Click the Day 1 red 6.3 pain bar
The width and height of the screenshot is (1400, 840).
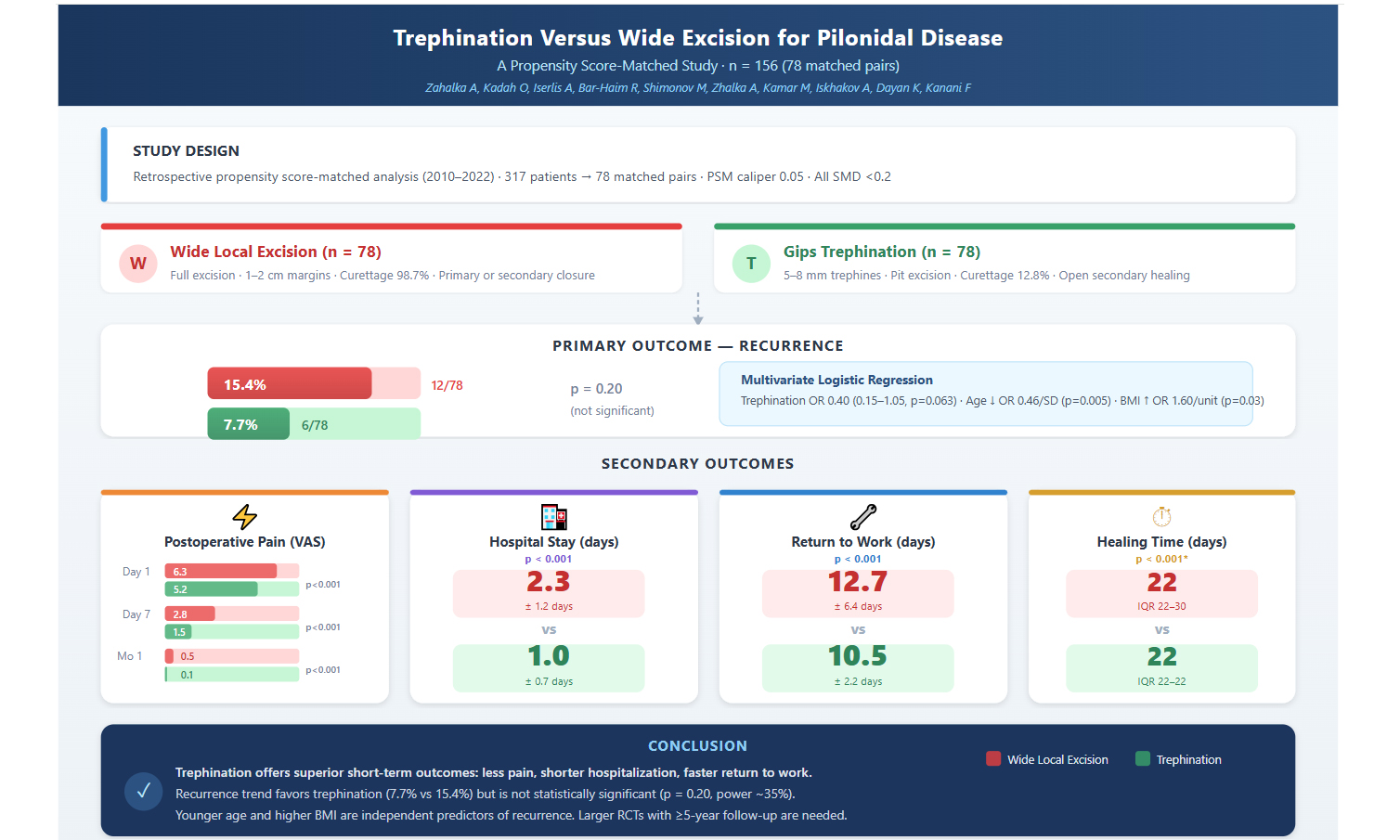click(221, 572)
